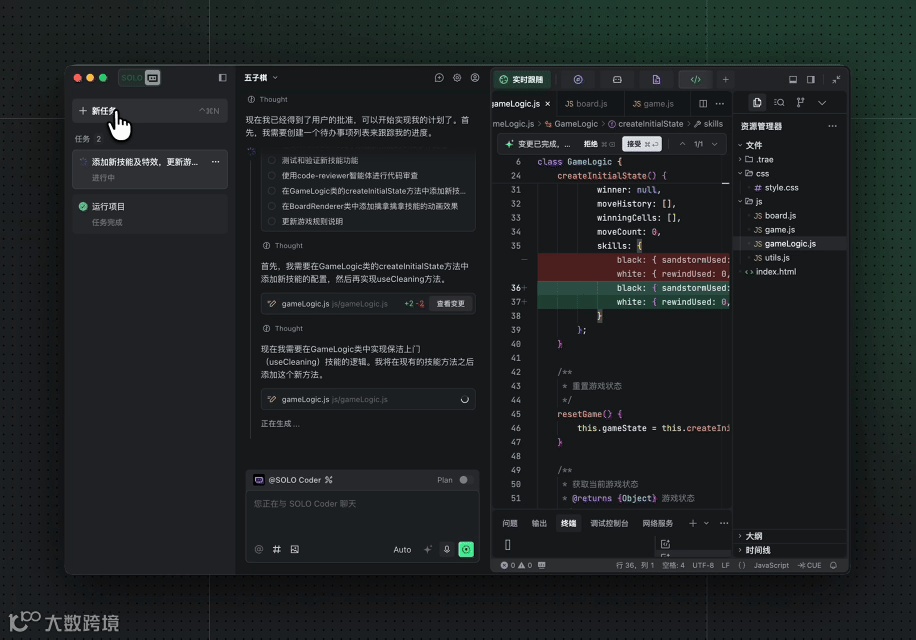Viewport: 916px width, 640px height.
Task: Click the @ mention icon in chat input
Action: (259, 549)
